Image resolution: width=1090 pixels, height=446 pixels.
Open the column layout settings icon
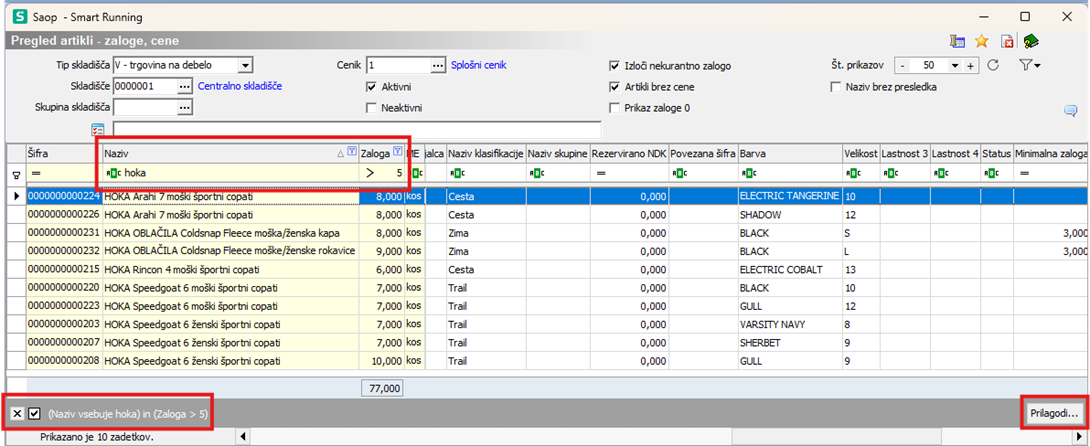(x=957, y=41)
